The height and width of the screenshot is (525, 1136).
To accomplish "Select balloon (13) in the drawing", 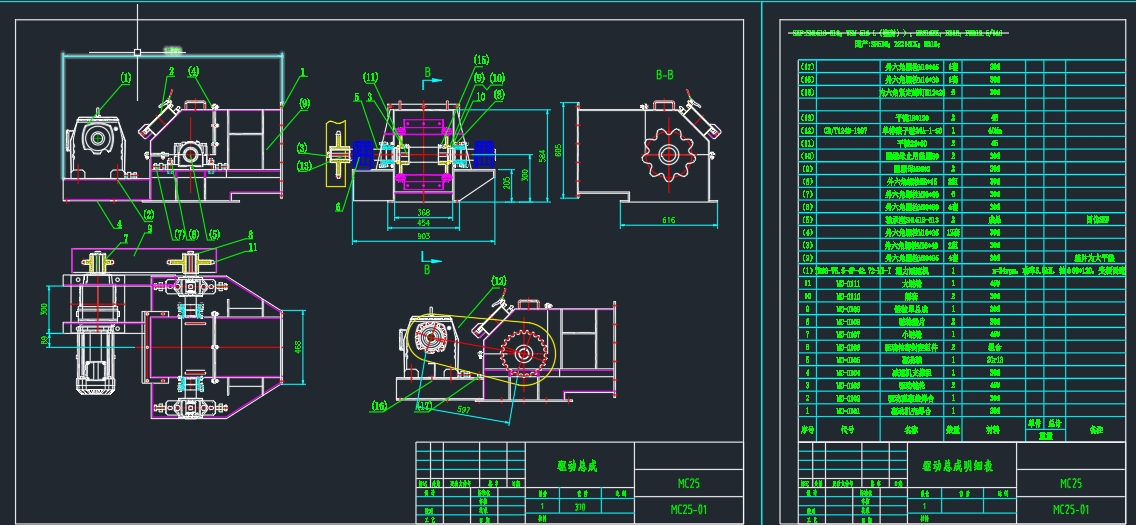I will coord(305,166).
